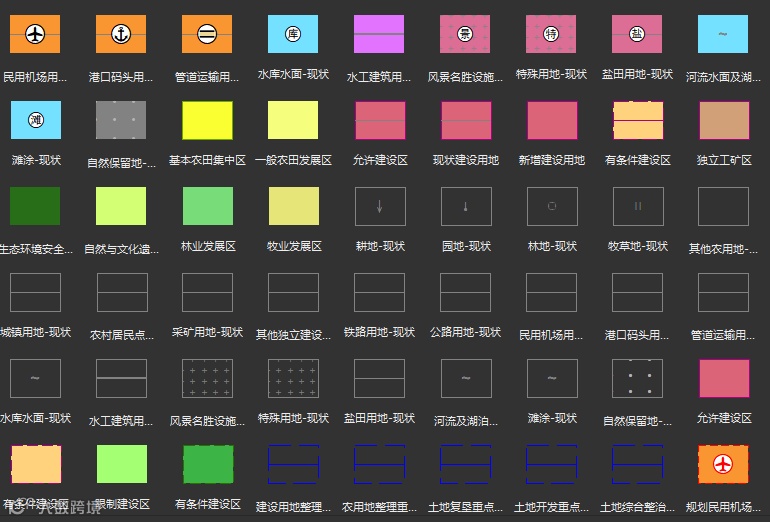Select the lime 自然与文化遗 swatch
The image size is (770, 522).
point(121,206)
